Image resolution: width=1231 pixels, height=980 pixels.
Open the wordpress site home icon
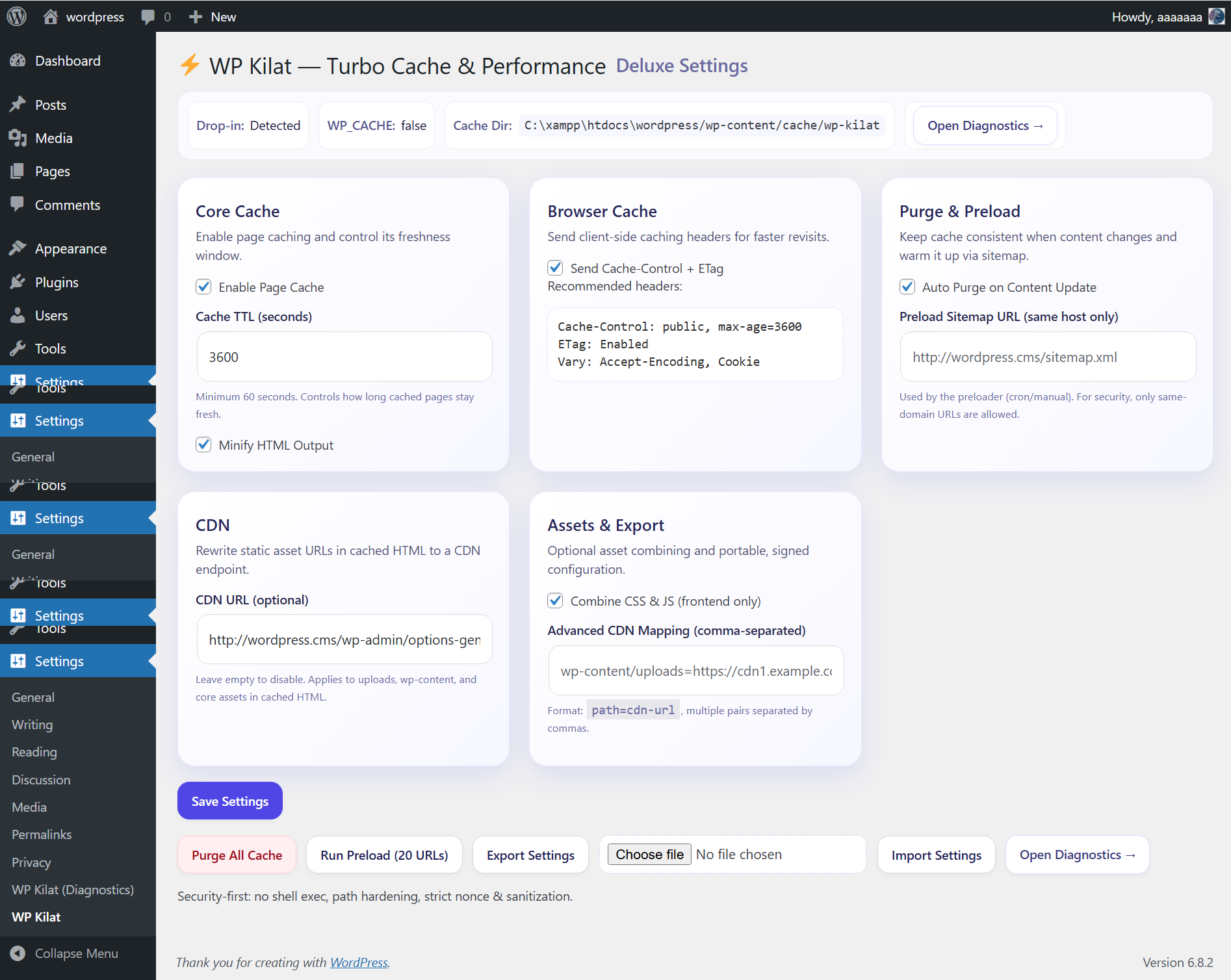click(x=51, y=16)
